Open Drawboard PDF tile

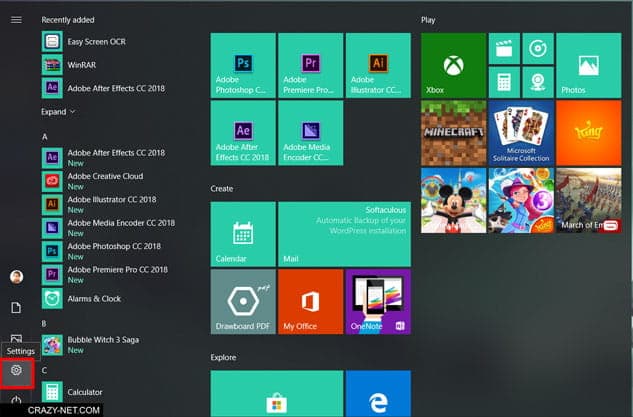point(243,302)
